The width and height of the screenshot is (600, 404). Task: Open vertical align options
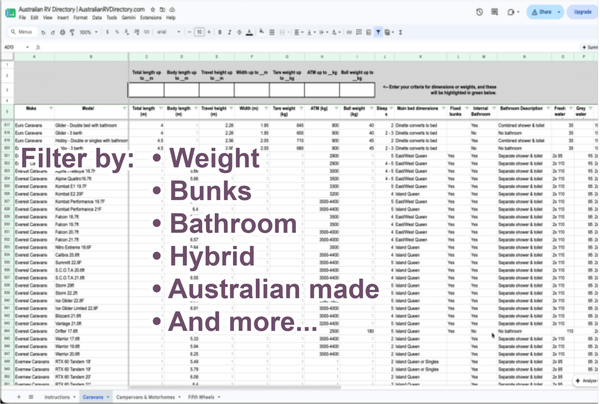coord(311,32)
